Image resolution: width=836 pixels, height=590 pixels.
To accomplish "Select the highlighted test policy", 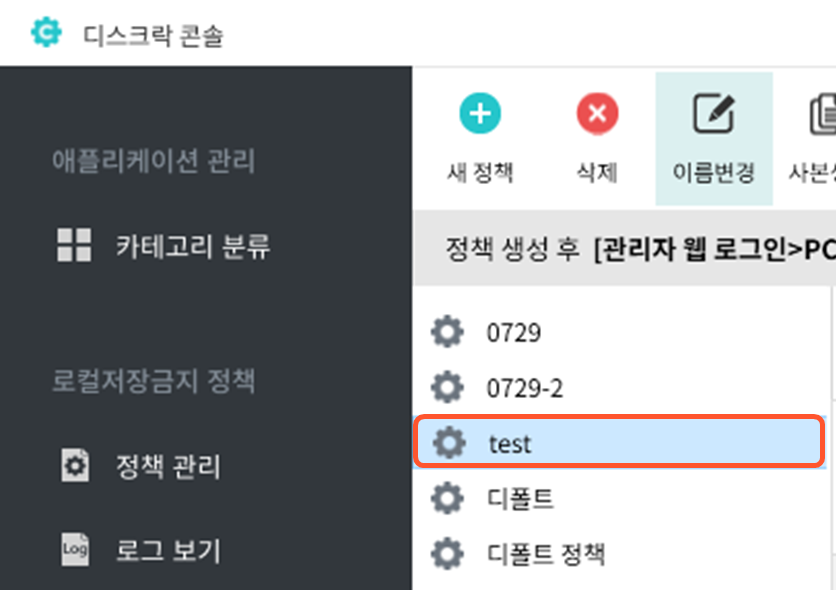I will pyautogui.click(x=620, y=442).
